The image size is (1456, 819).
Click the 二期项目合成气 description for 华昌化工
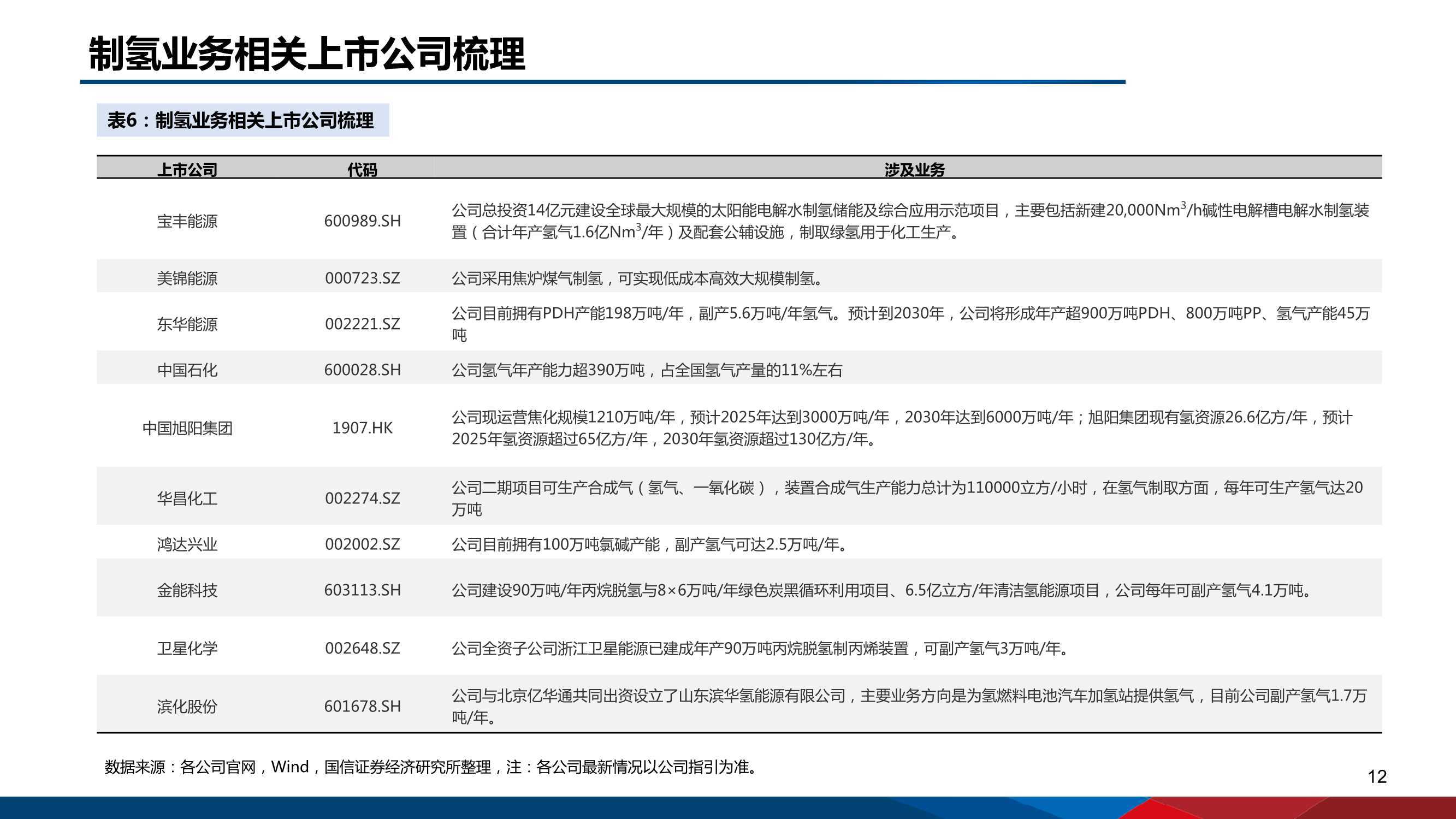(x=907, y=498)
